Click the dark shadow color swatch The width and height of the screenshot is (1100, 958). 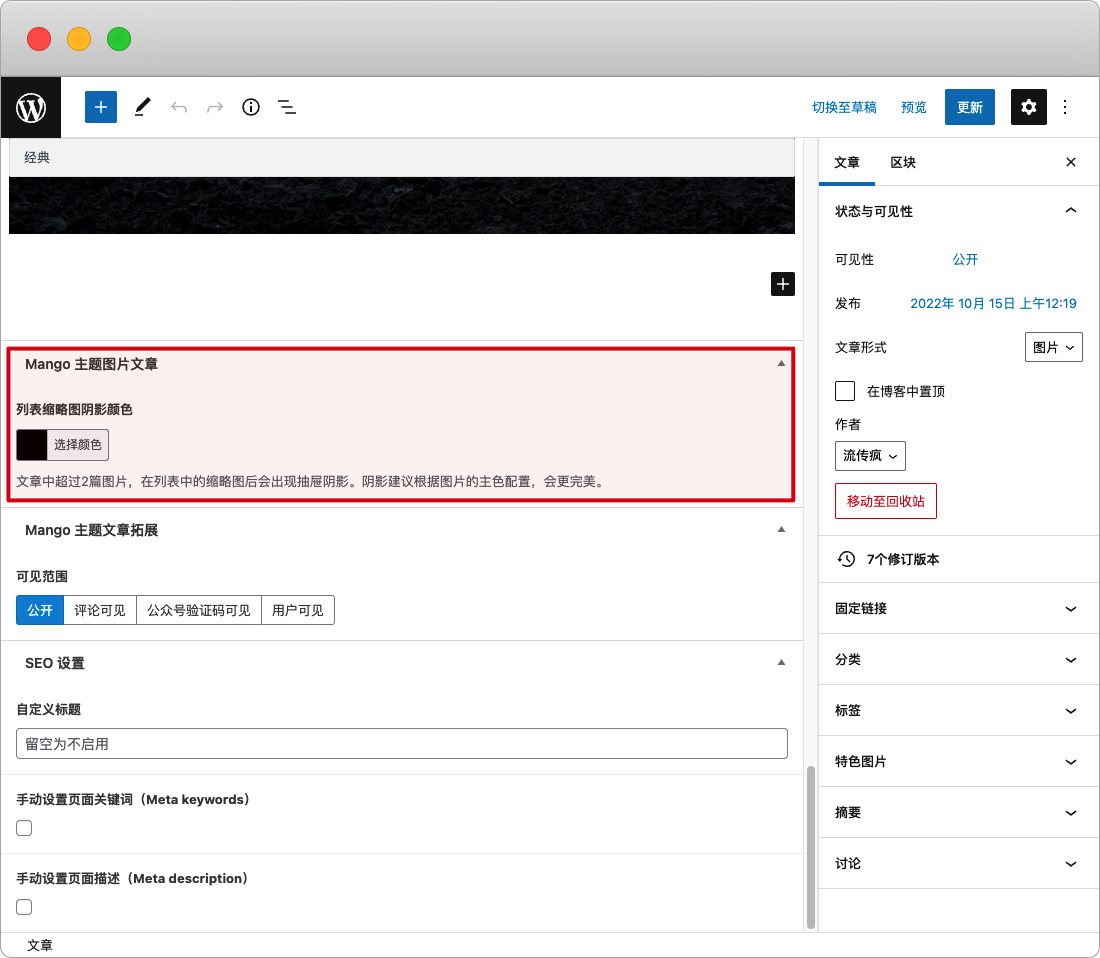point(32,445)
